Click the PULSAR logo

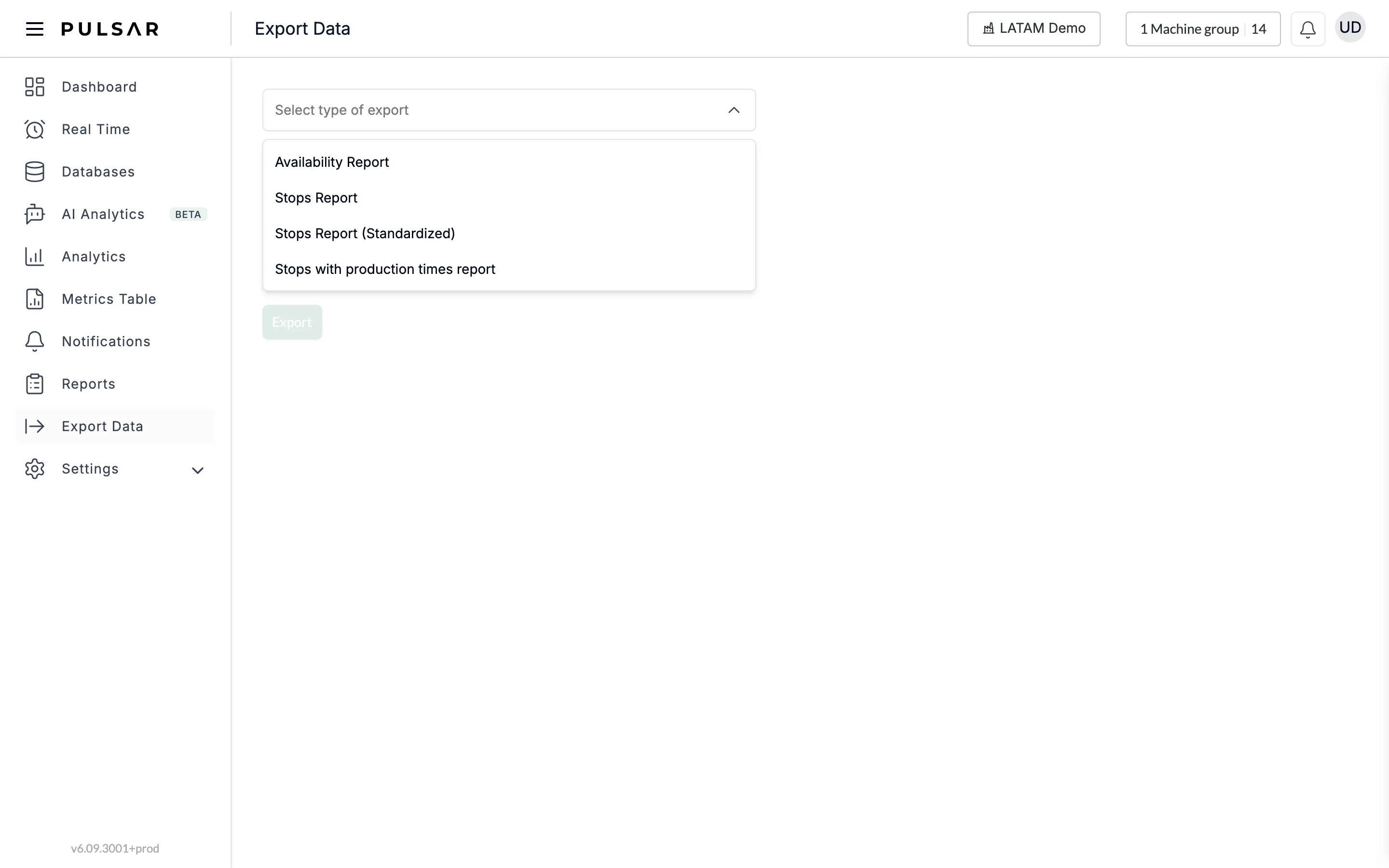click(110, 29)
